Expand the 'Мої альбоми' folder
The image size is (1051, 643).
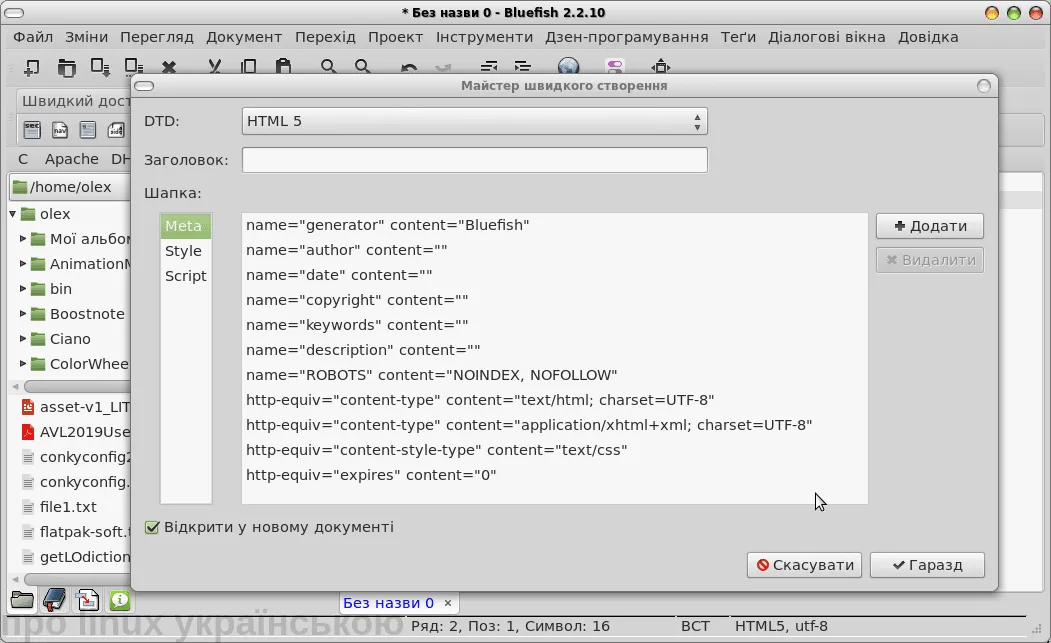[x=23, y=239]
